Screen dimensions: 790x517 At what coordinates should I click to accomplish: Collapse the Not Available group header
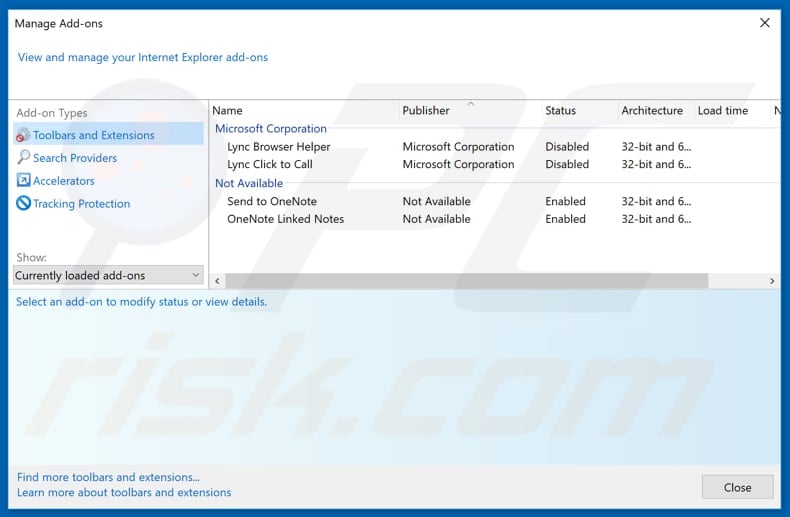click(249, 183)
